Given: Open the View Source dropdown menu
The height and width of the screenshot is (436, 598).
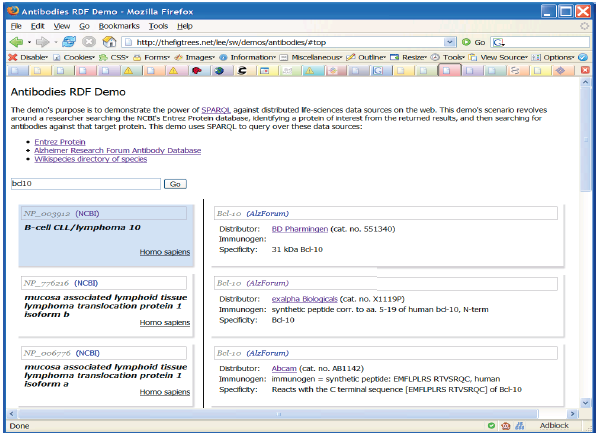Looking at the screenshot, I should (x=498, y=57).
